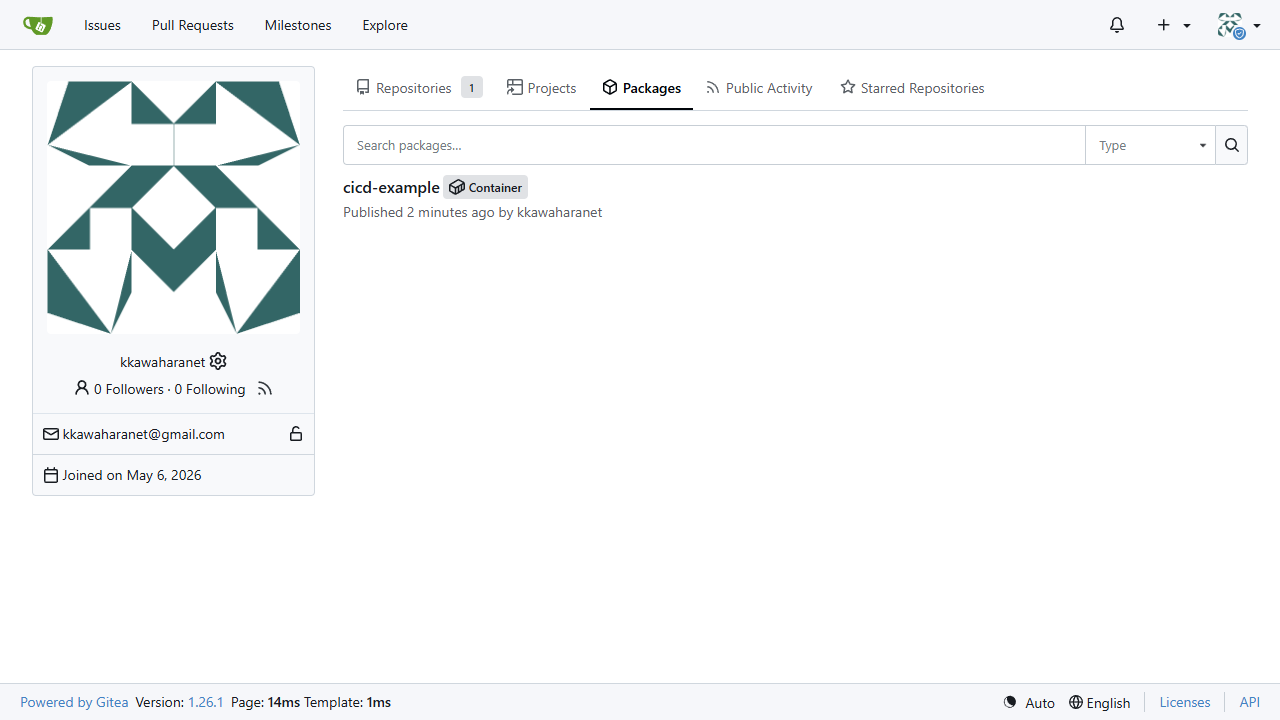Switch to the Projects tab

[x=541, y=88]
